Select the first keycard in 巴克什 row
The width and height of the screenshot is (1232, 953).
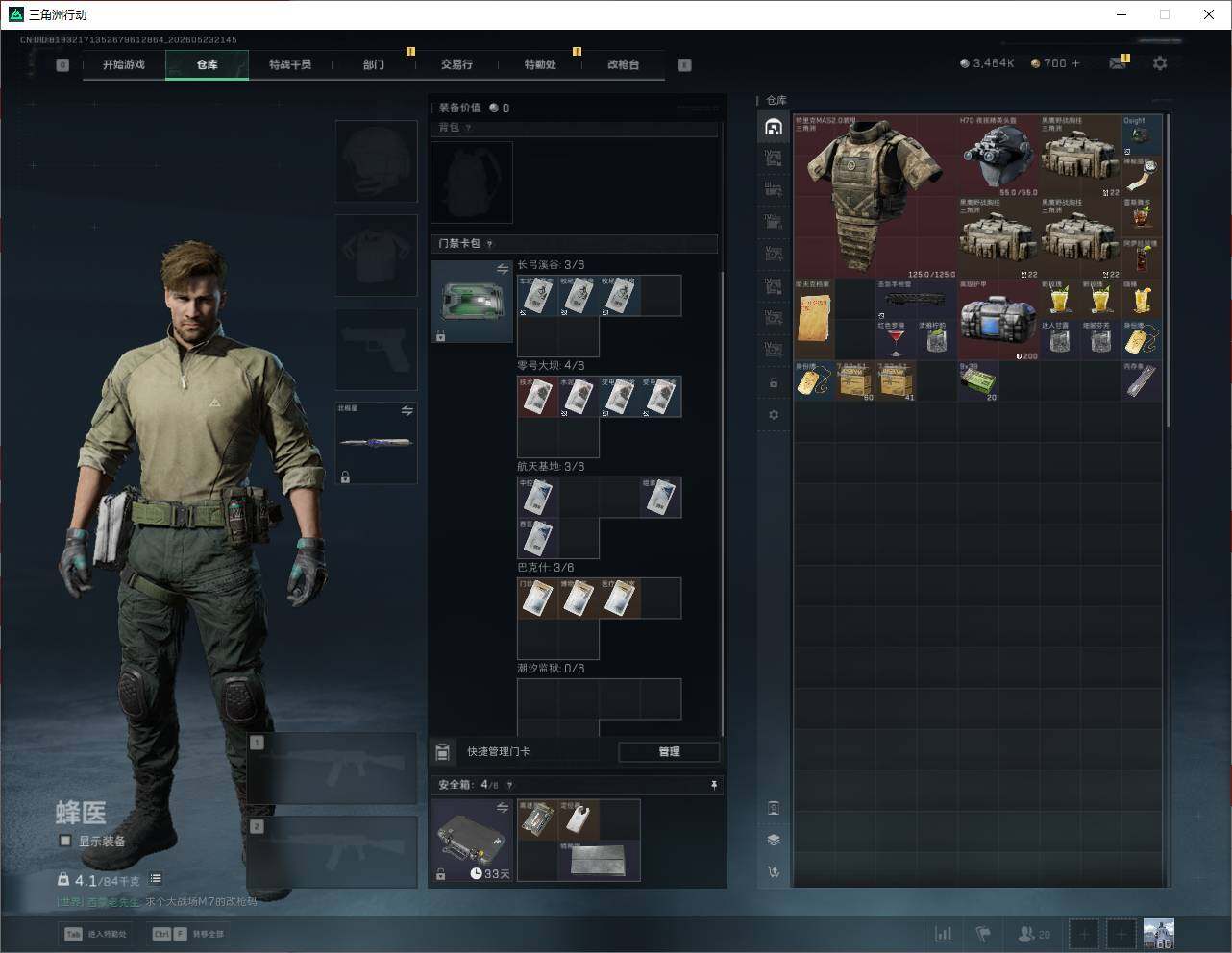click(537, 598)
